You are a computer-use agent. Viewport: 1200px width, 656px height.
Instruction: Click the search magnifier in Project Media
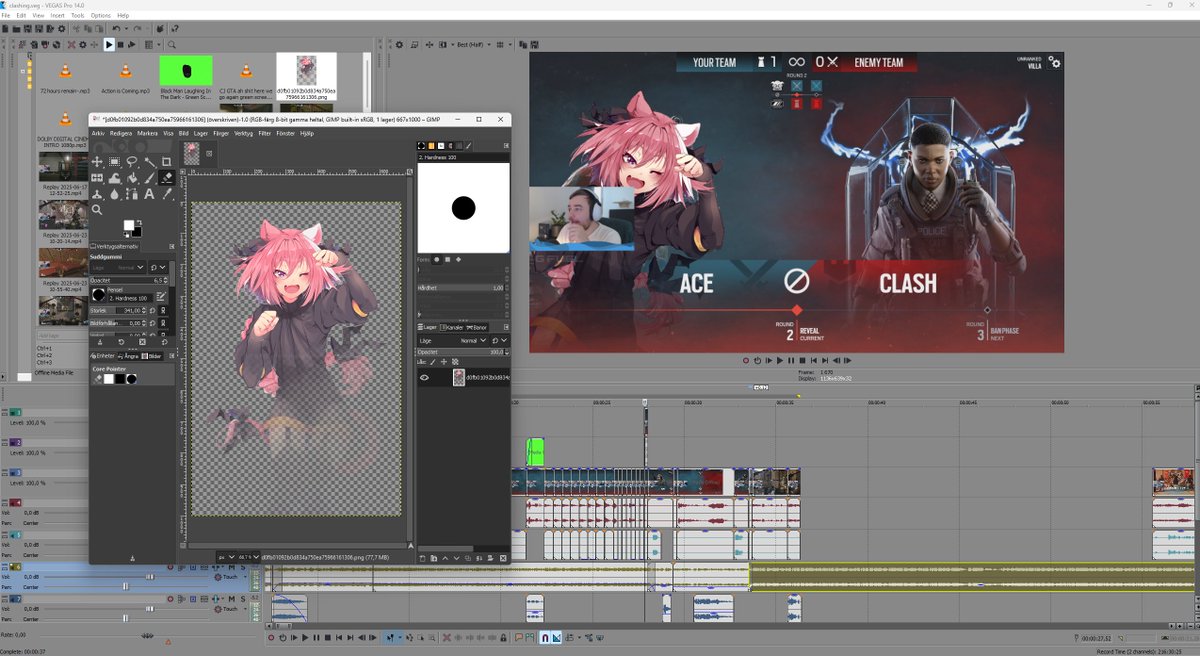pos(171,45)
